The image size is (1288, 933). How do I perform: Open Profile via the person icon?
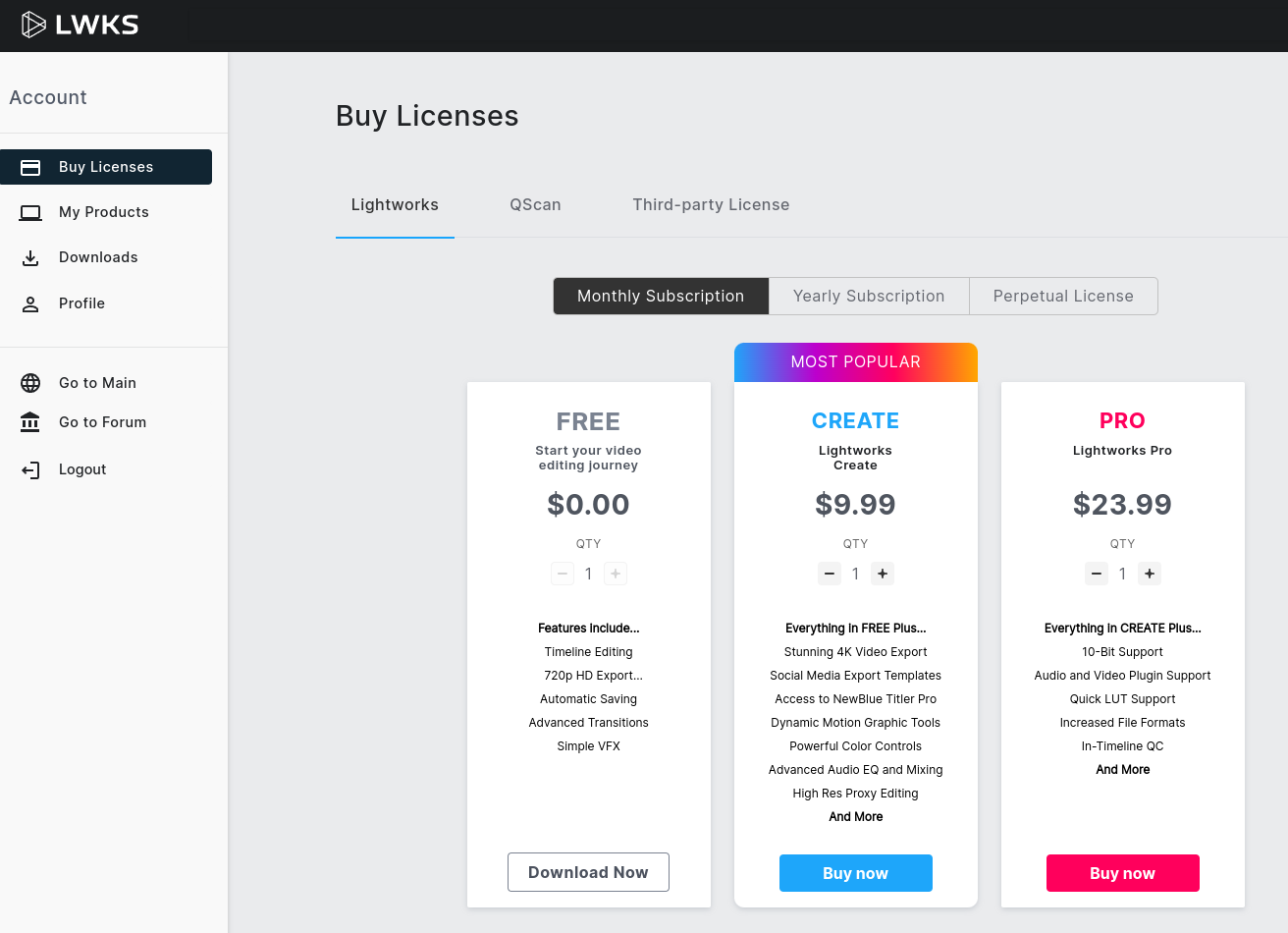(x=30, y=303)
